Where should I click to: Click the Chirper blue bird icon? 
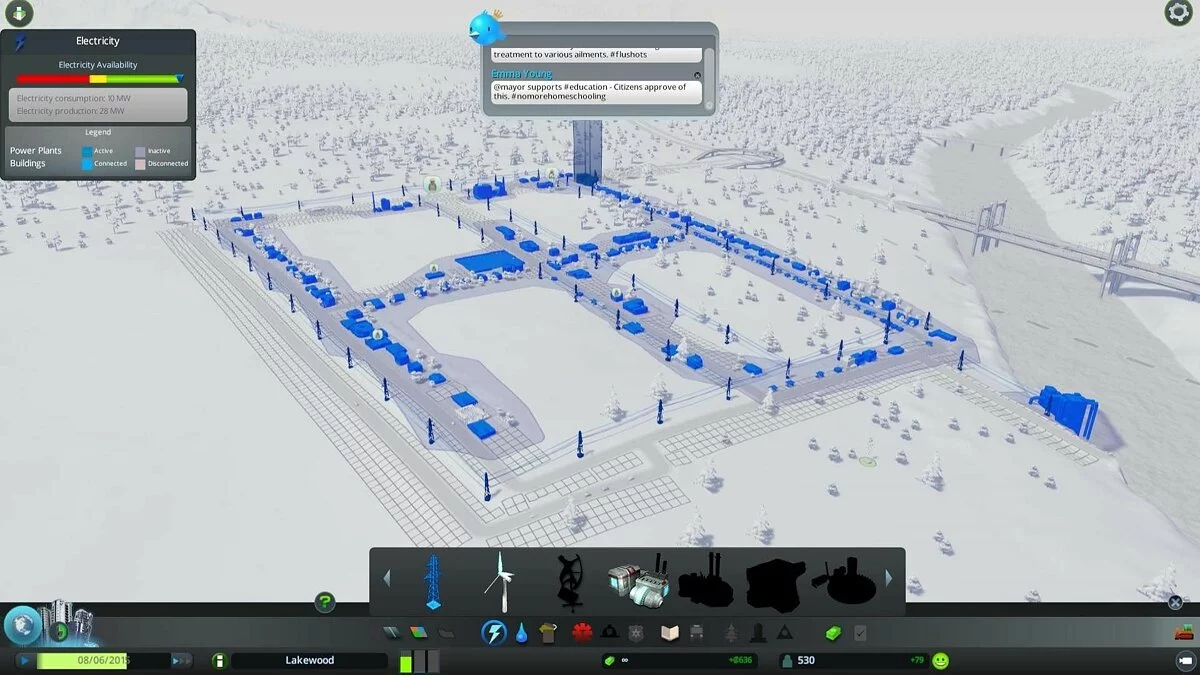pos(485,28)
